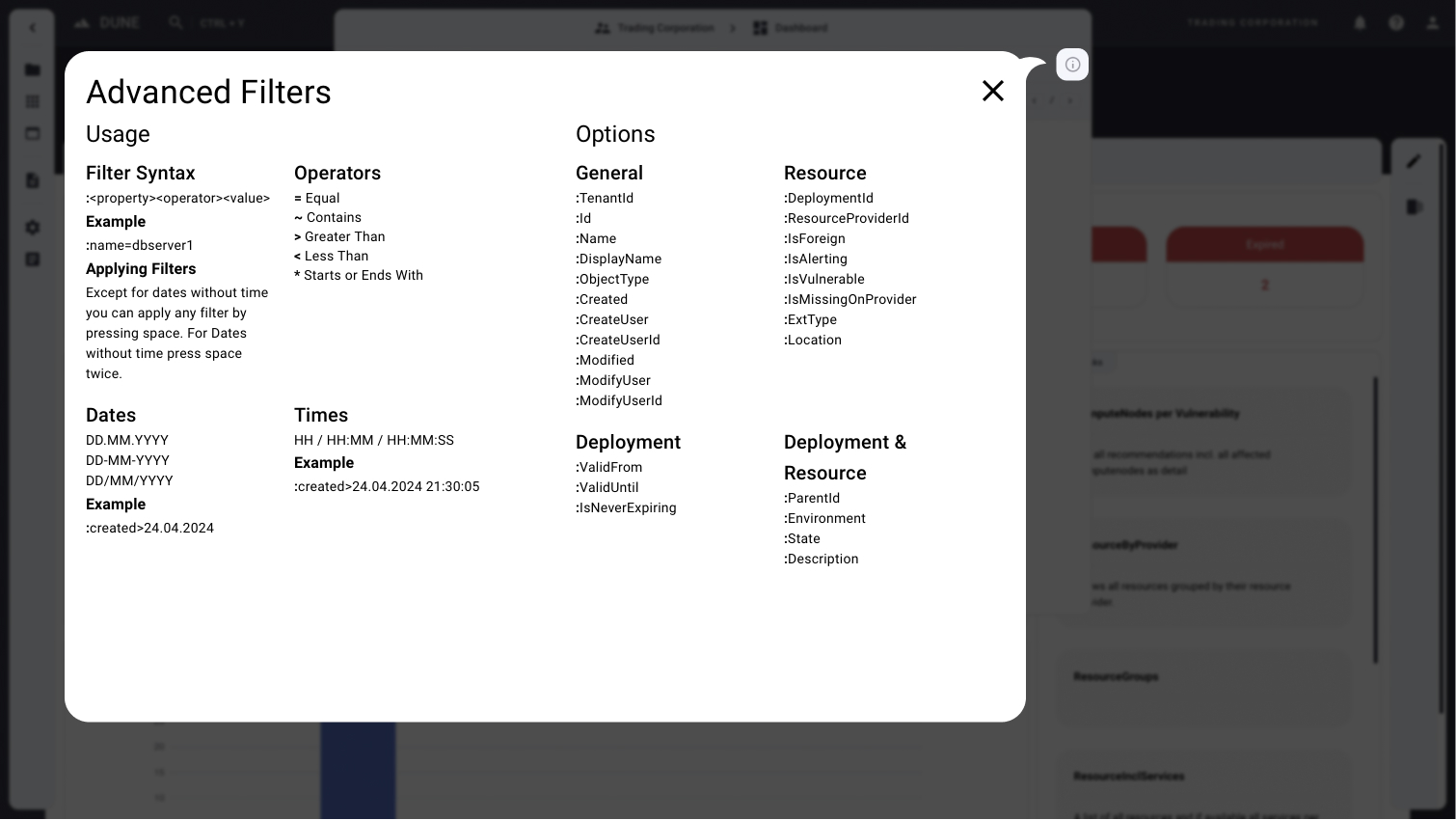Image resolution: width=1456 pixels, height=820 pixels.
Task: Open the user account profile icon
Action: click(1433, 23)
